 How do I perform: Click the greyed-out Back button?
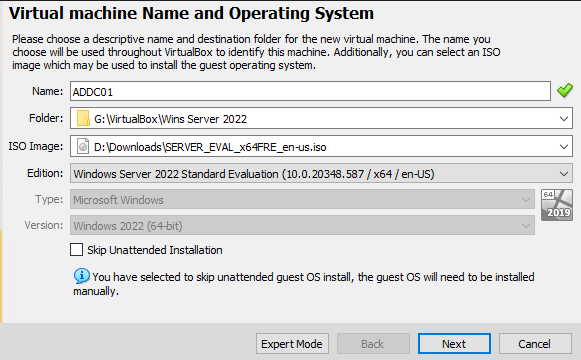click(x=373, y=344)
